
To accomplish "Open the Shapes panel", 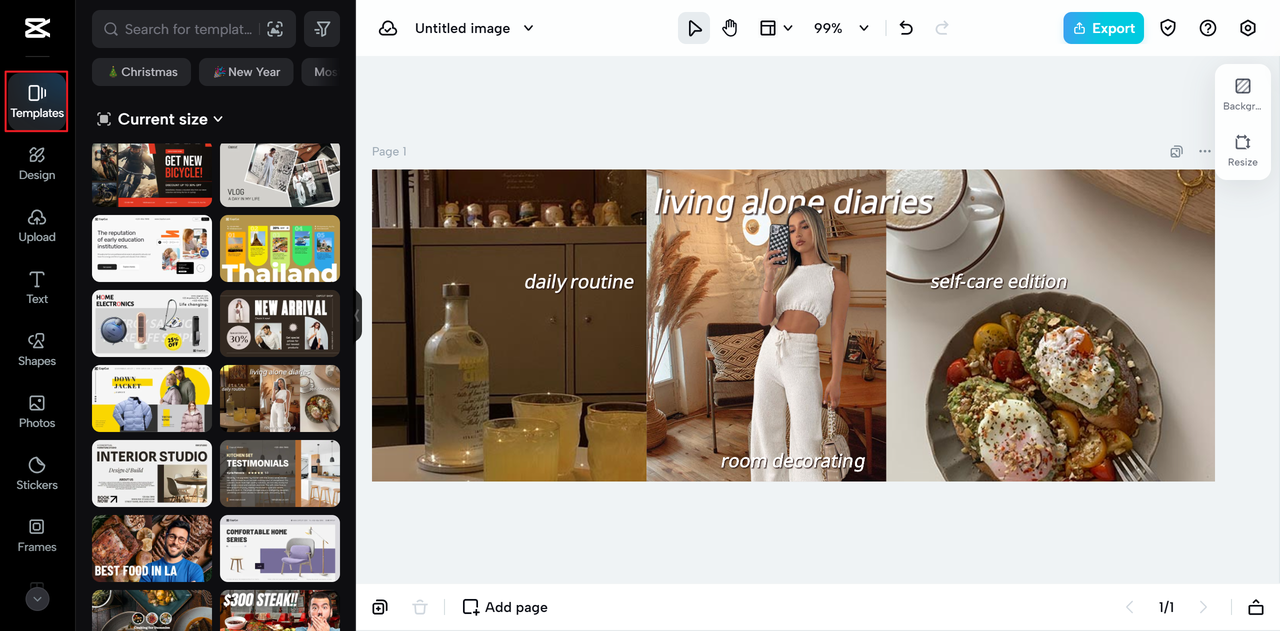I will click(x=37, y=349).
